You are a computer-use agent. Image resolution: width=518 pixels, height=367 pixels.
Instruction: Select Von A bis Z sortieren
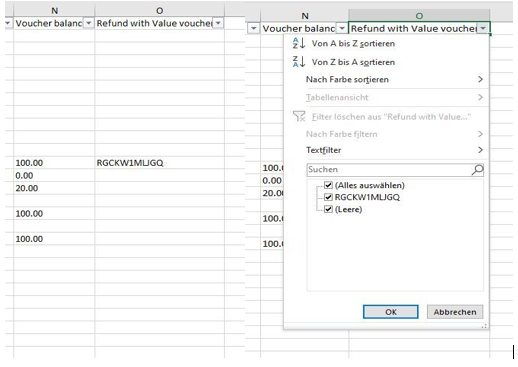(353, 43)
